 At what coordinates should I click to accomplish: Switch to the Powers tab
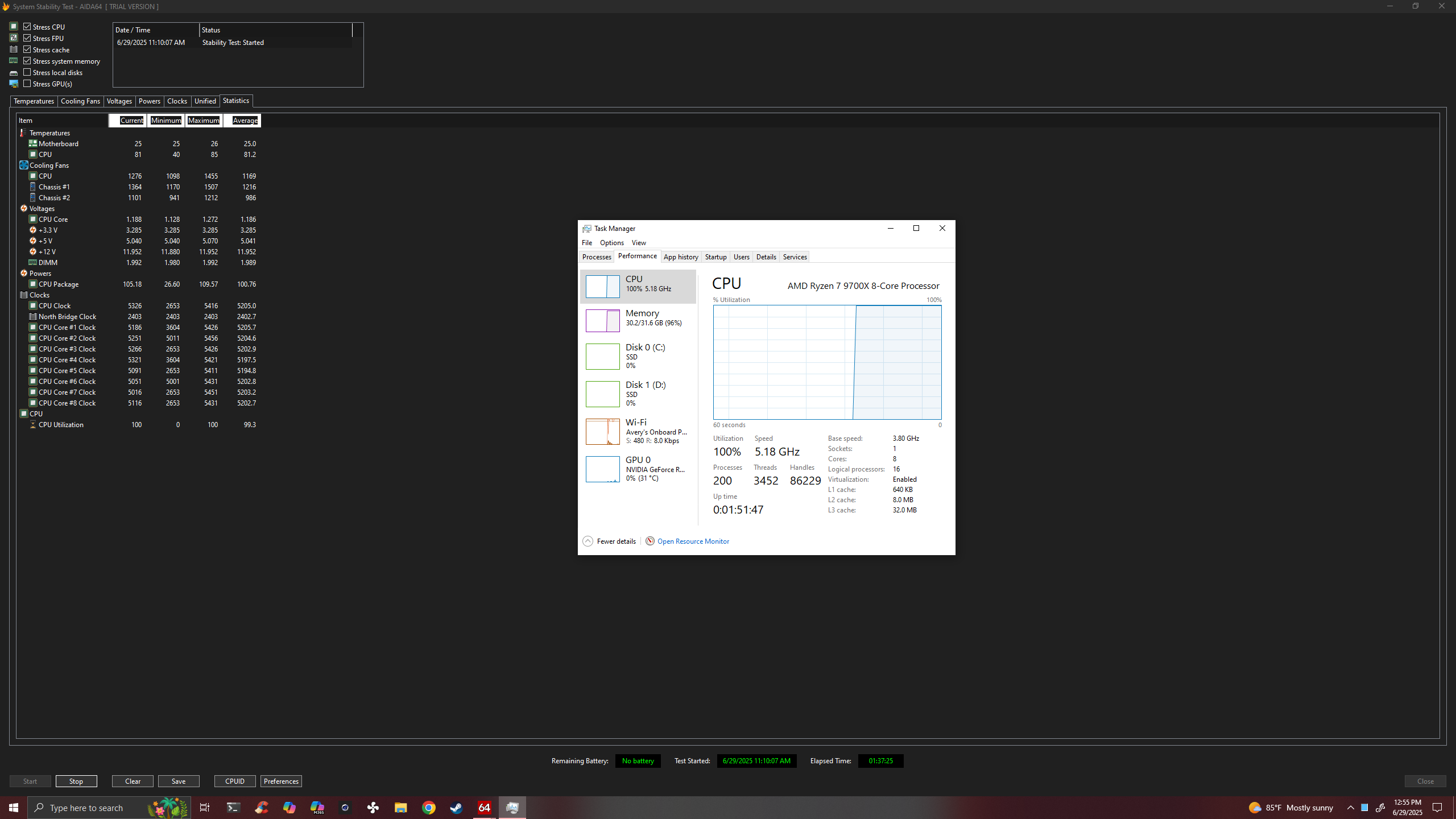(x=150, y=101)
